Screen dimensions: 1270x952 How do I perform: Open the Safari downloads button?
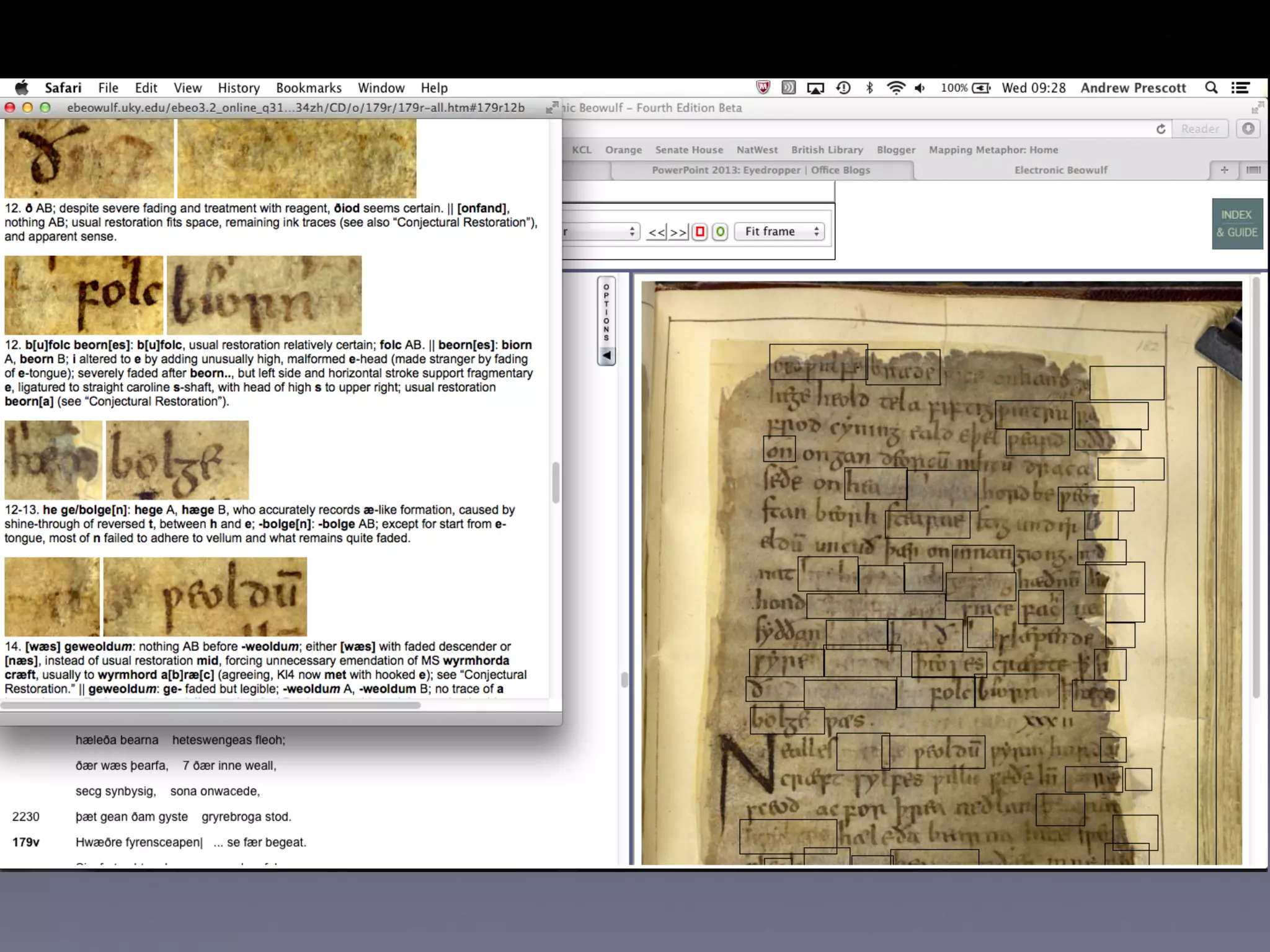tap(1248, 128)
